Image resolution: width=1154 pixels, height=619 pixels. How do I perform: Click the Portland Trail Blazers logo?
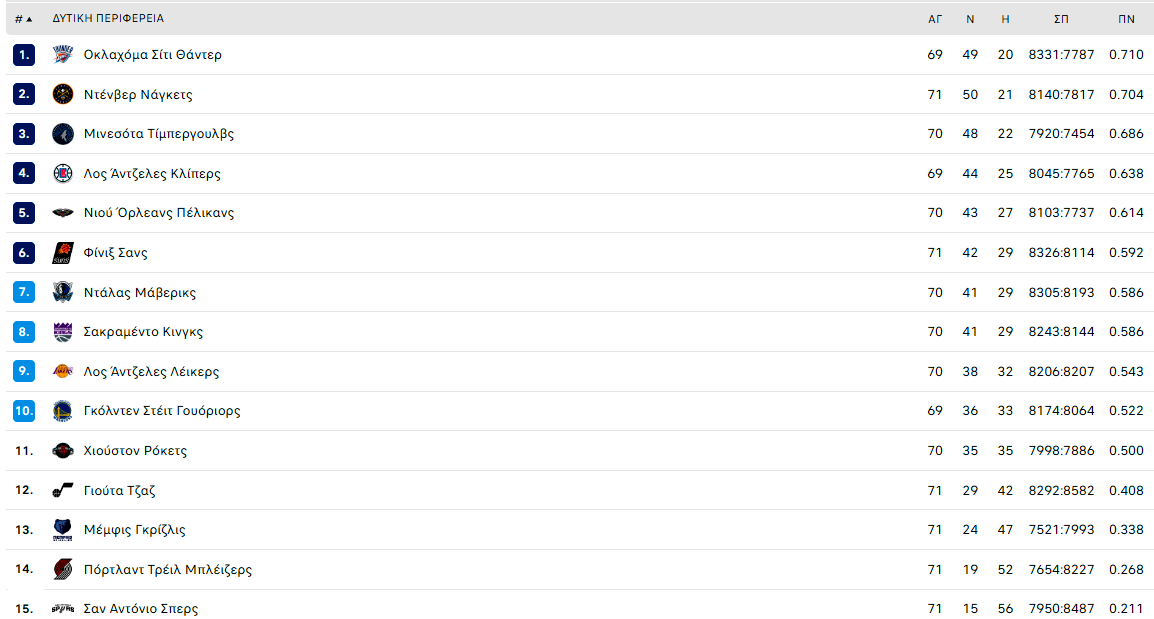[63, 569]
